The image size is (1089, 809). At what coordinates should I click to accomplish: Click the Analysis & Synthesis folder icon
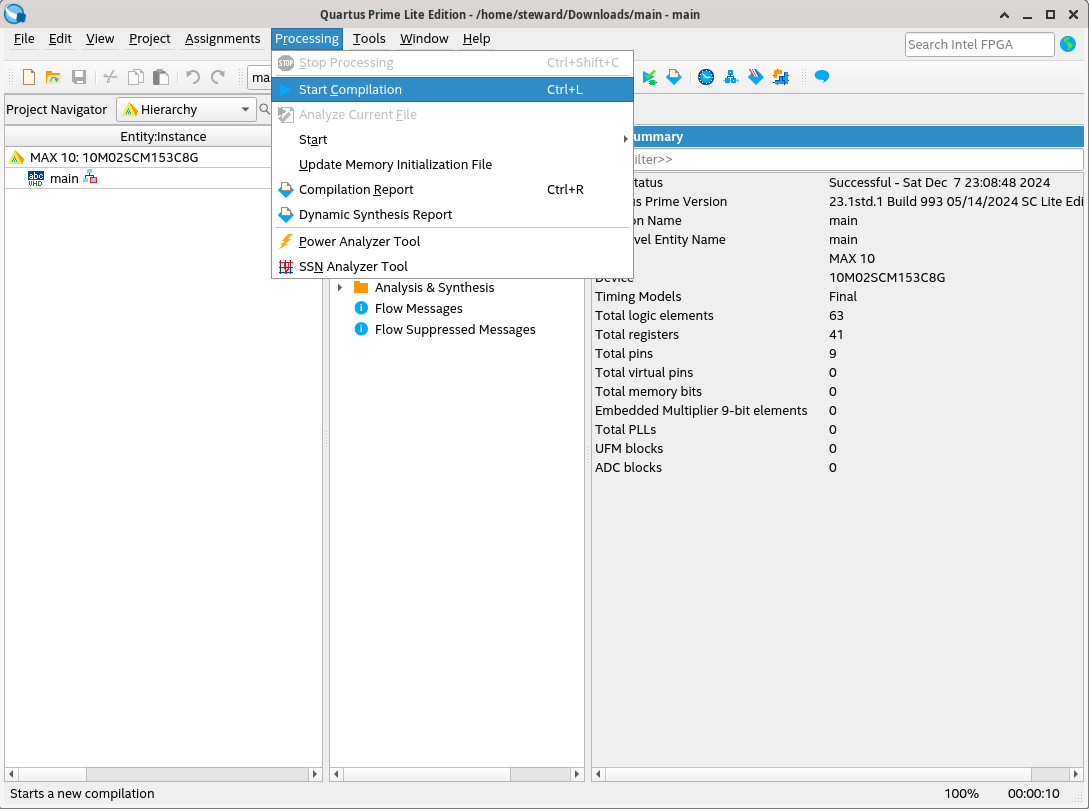(361, 287)
